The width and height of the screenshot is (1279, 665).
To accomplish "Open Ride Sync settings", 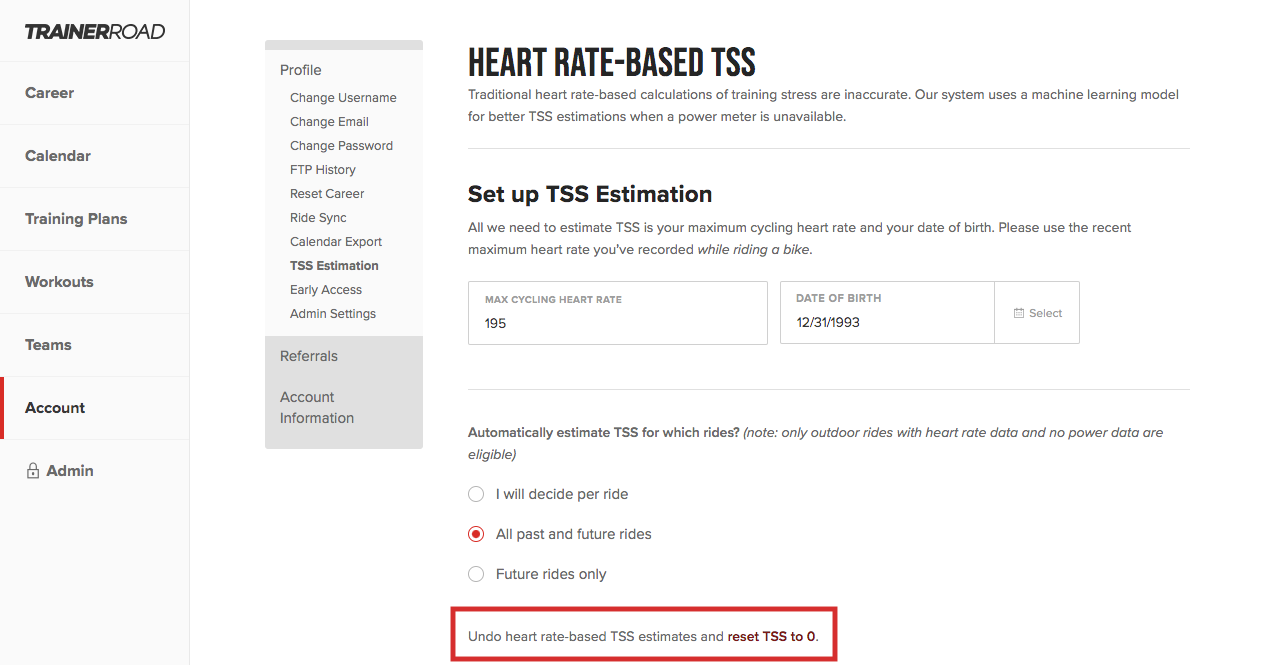I will tap(318, 218).
